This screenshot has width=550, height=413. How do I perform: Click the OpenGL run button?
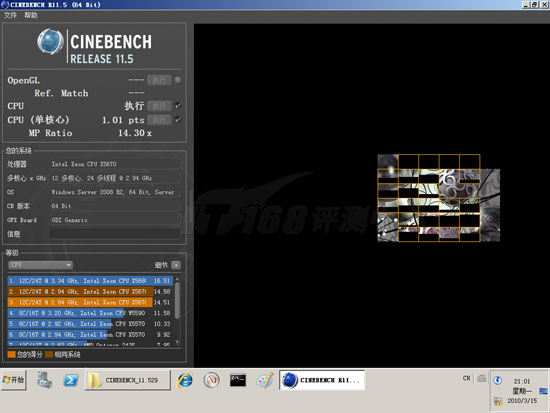pos(159,80)
